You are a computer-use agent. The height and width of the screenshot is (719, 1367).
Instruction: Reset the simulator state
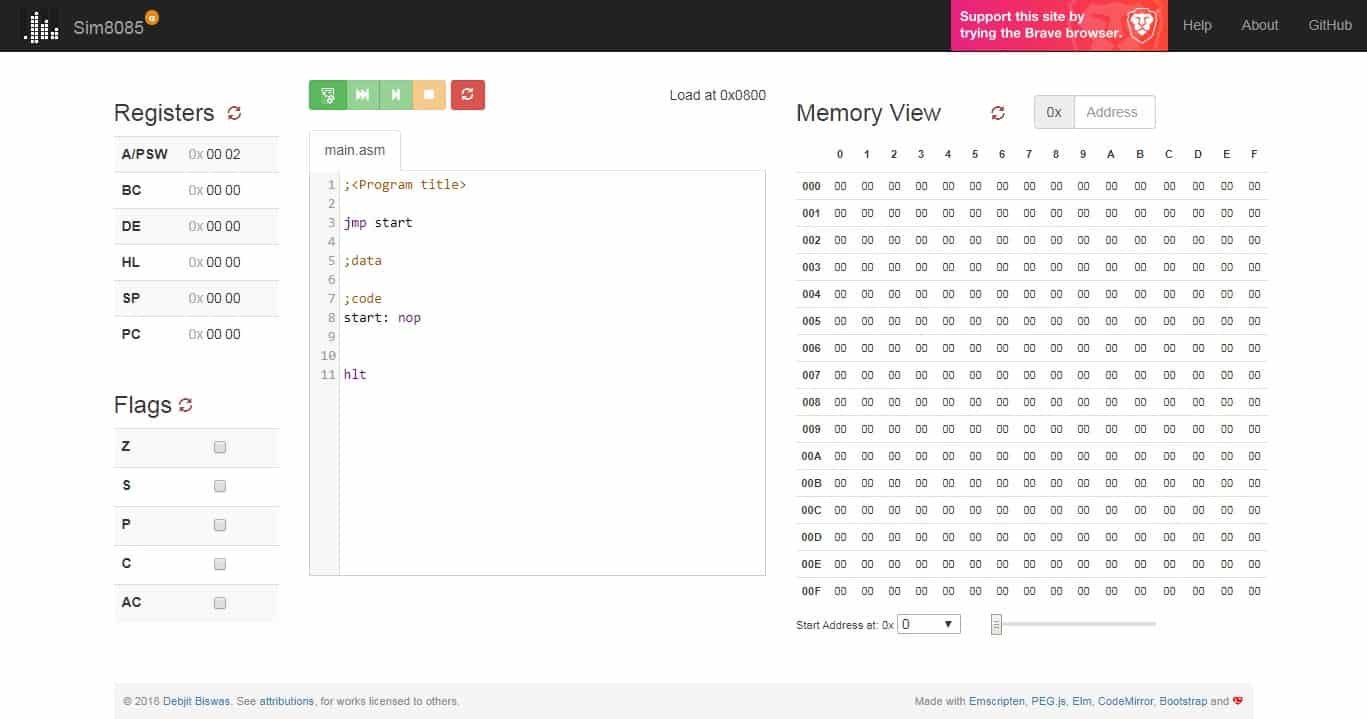point(467,94)
